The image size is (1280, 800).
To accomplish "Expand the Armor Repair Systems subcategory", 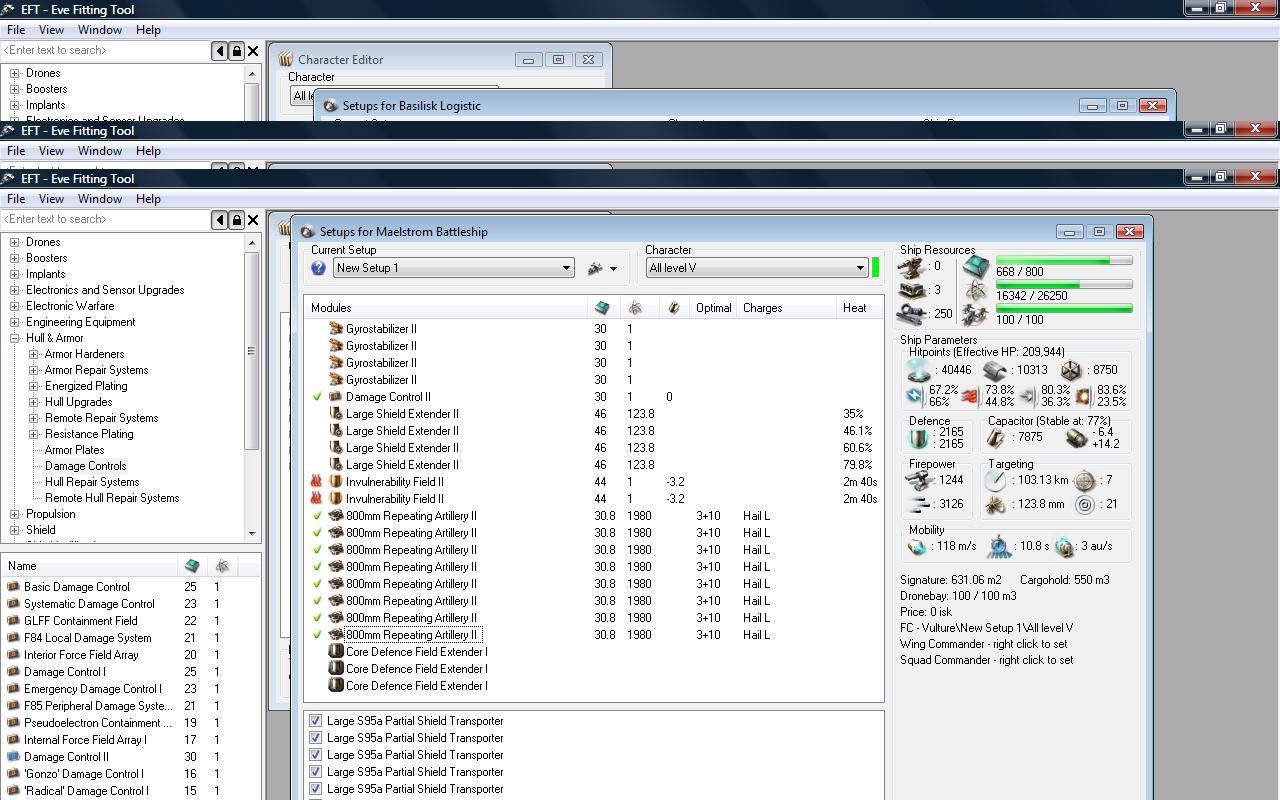I will pyautogui.click(x=34, y=370).
